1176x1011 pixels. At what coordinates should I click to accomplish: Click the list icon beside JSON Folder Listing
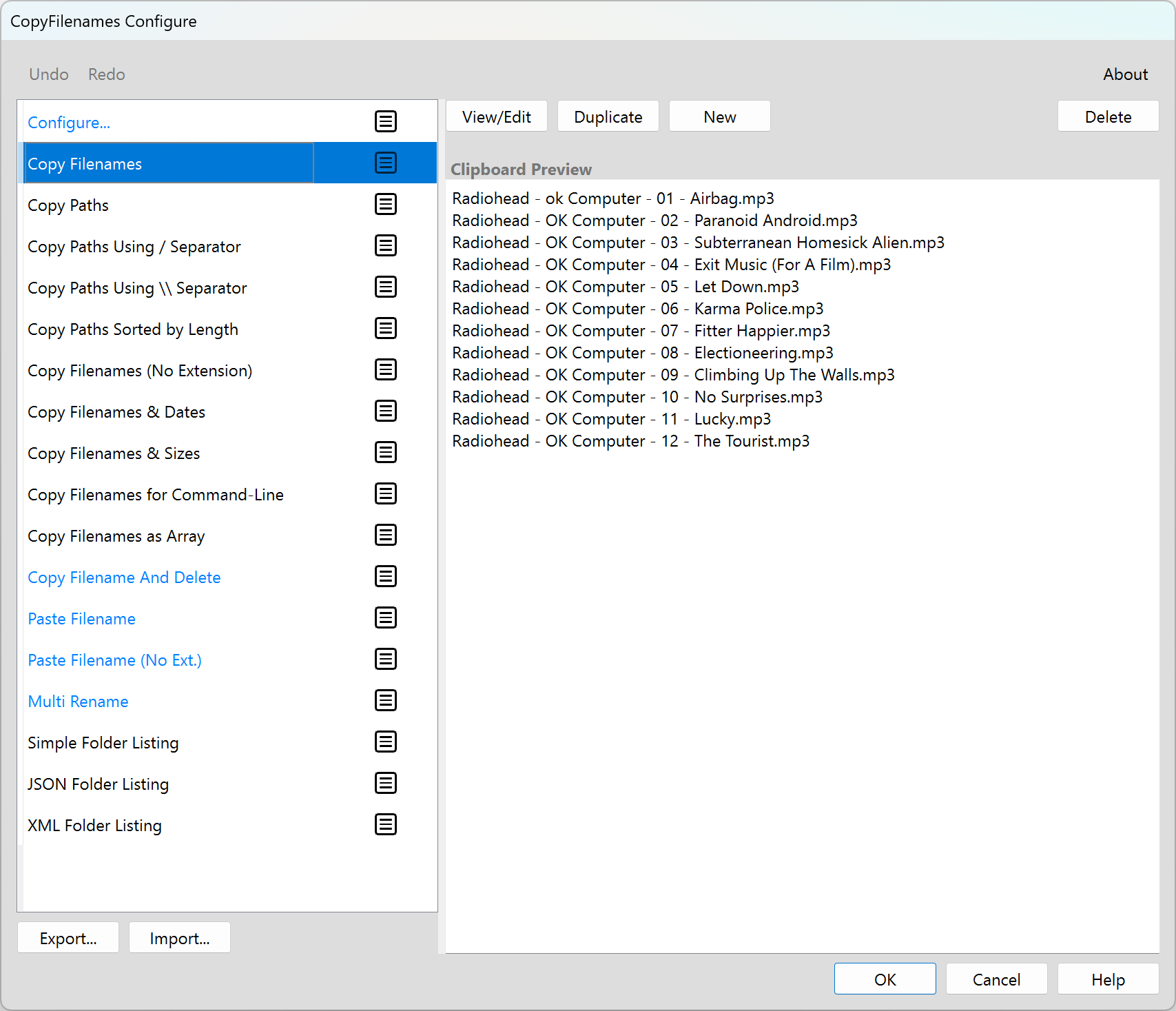coord(385,783)
